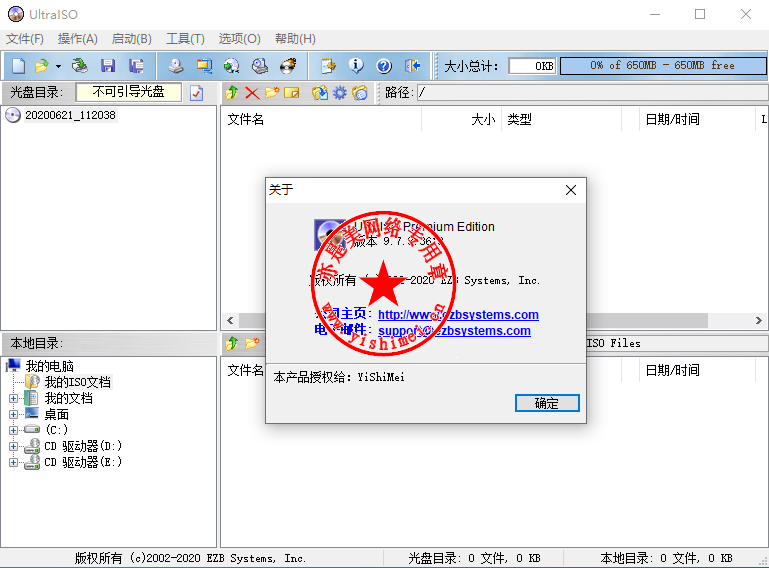Expand the (C:) drive tree node
769x568 pixels.
click(x=13, y=431)
